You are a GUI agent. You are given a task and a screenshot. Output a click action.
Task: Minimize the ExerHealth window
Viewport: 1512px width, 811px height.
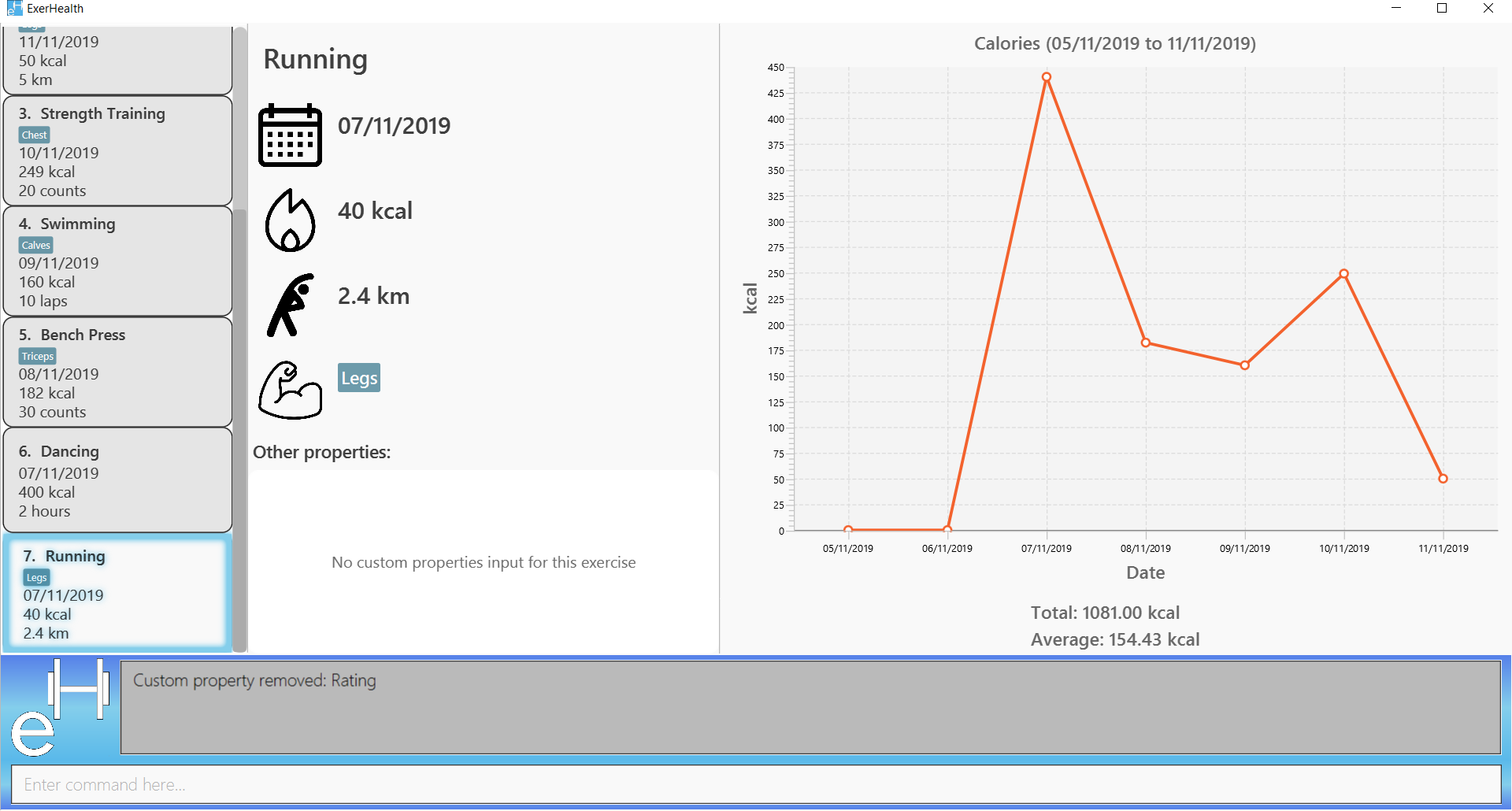tap(1396, 9)
